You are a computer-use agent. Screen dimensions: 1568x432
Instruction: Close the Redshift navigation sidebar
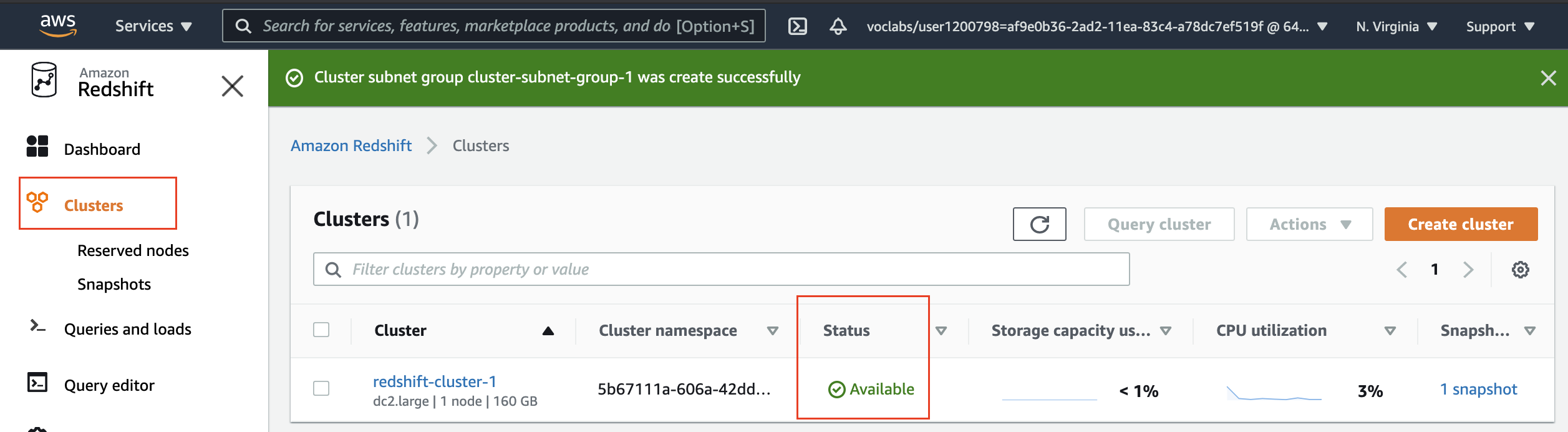point(232,86)
